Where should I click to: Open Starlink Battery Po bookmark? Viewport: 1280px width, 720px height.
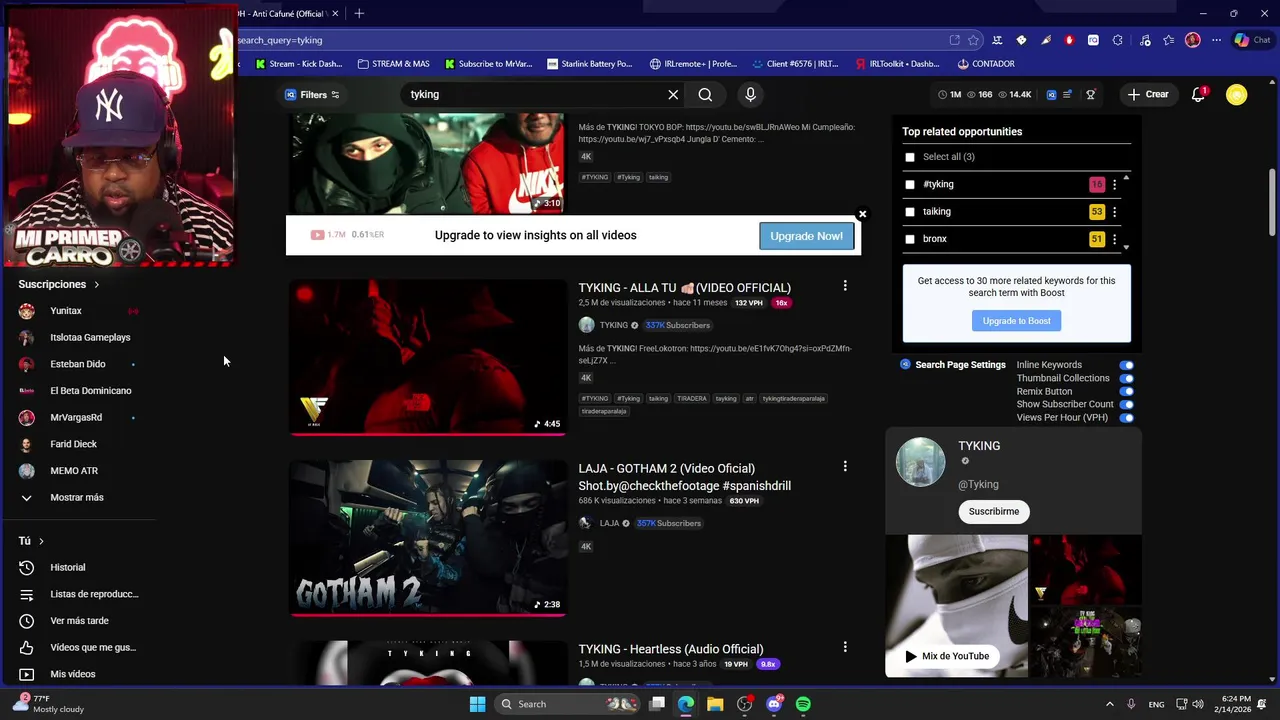coord(590,63)
